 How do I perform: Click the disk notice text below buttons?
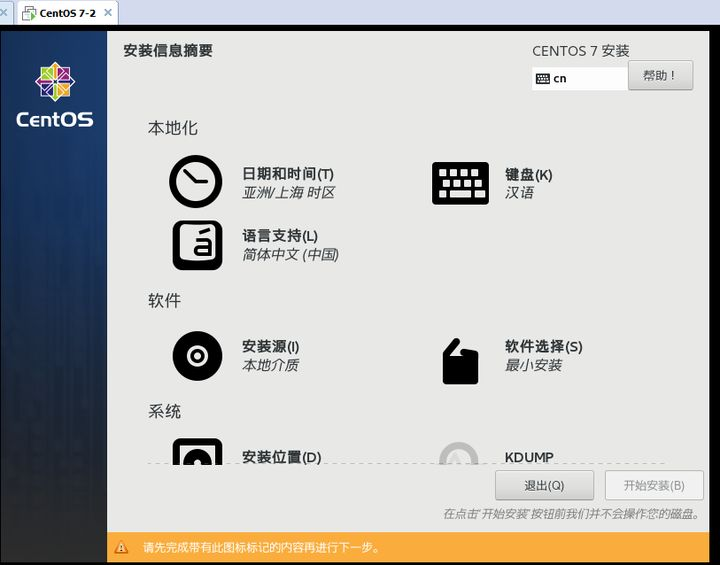tap(572, 514)
